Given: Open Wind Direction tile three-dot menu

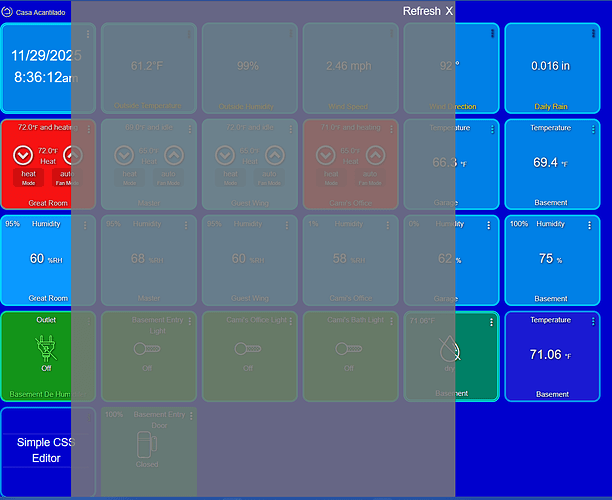Looking at the screenshot, I should pyautogui.click(x=492, y=34).
